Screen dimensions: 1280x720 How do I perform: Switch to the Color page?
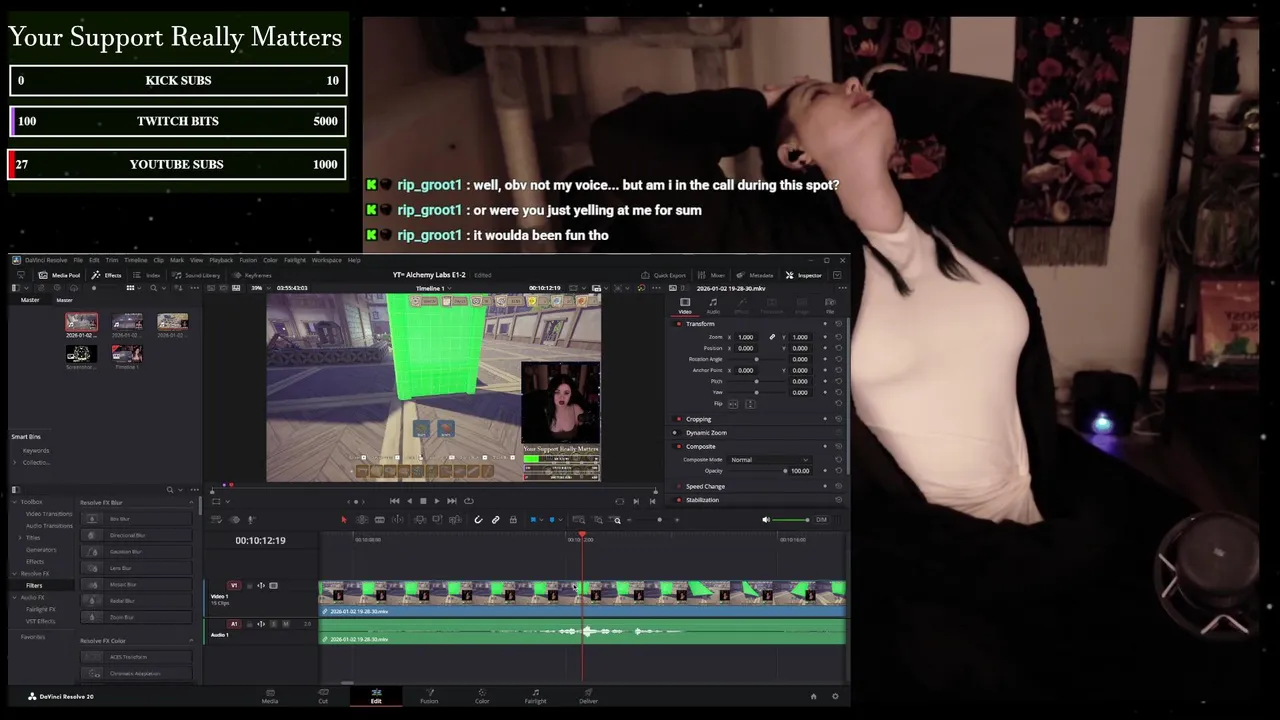[x=482, y=696]
